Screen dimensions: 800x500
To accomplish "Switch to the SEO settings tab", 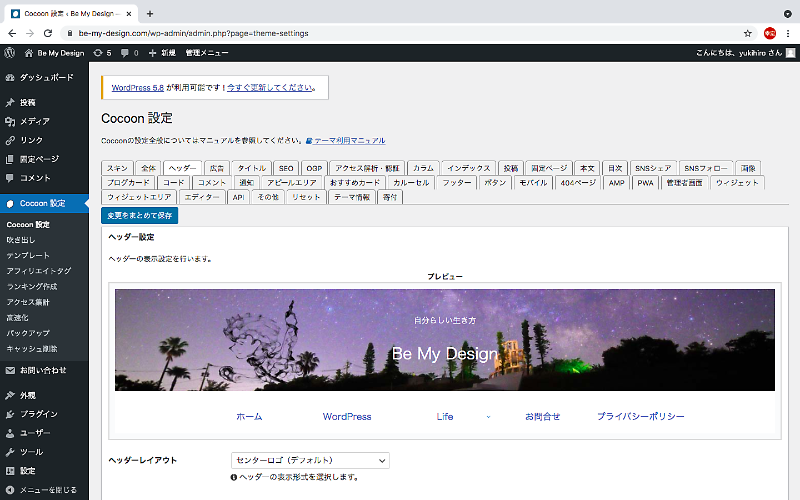I will pos(286,168).
